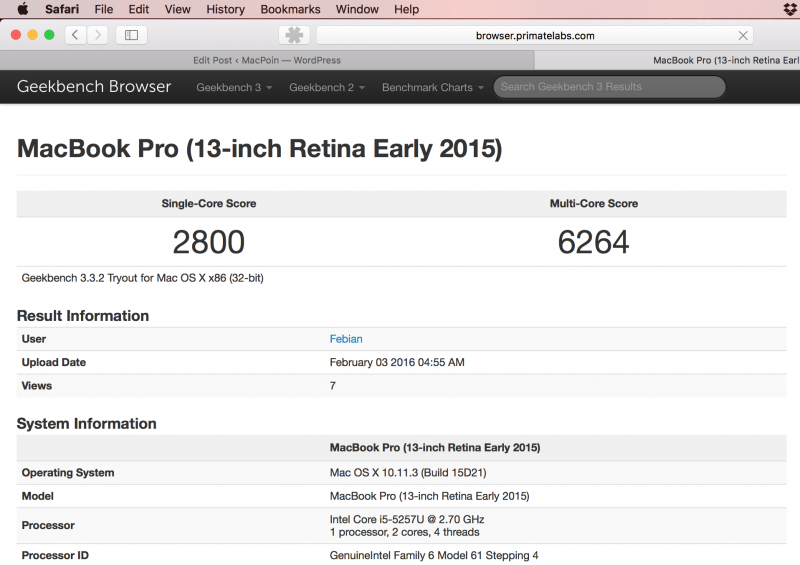Expand the Benchmark Charts dropdown
The height and width of the screenshot is (565, 800).
(x=432, y=87)
